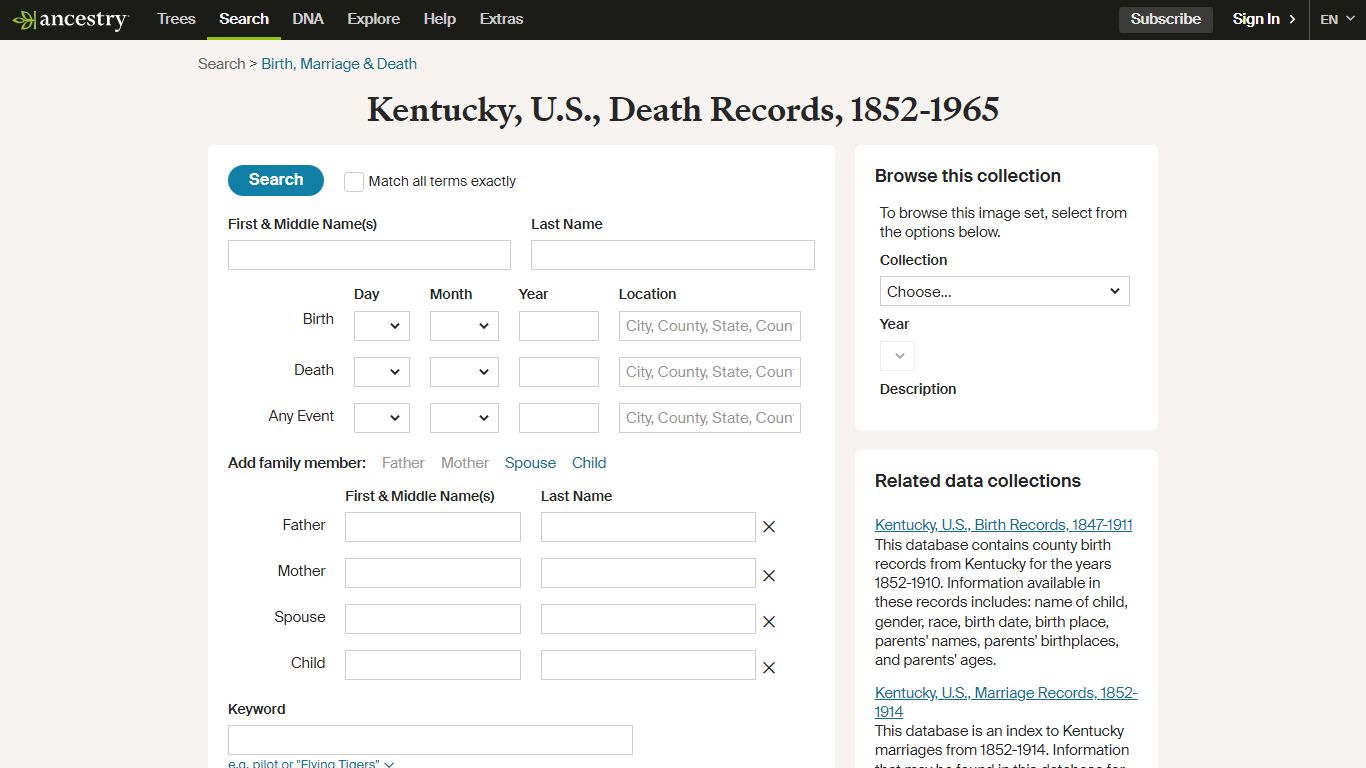1366x768 pixels.
Task: Focus the Any Event location field
Action: click(x=710, y=418)
